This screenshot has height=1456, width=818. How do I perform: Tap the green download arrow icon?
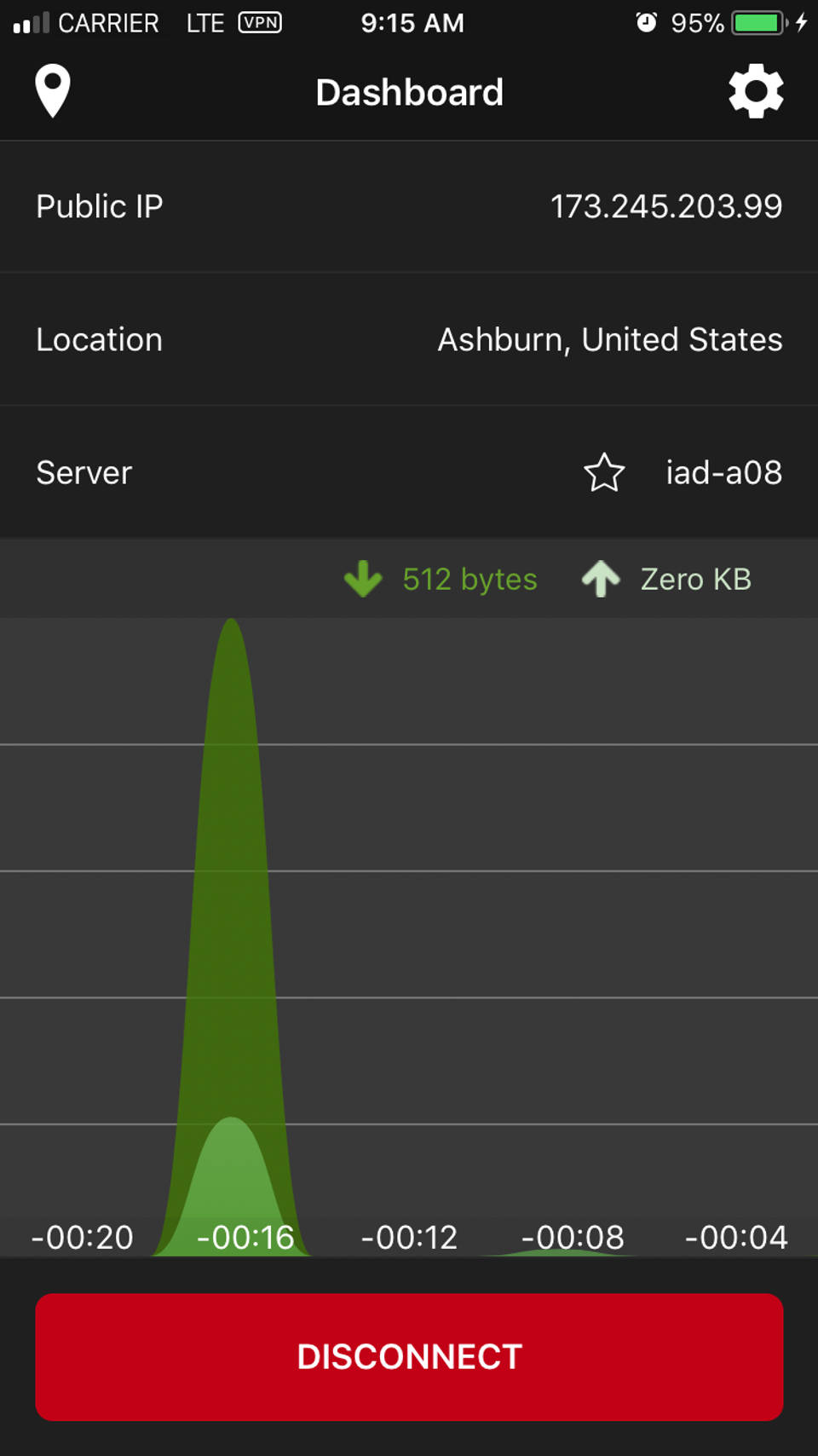(363, 579)
